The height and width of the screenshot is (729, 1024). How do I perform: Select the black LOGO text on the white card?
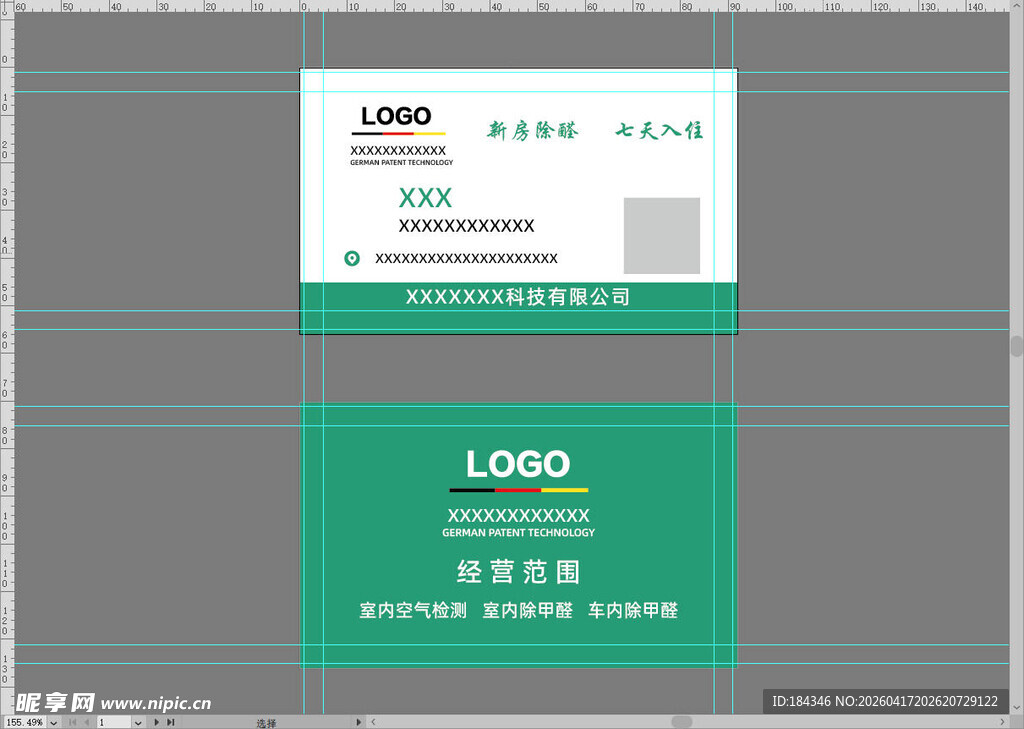click(x=396, y=116)
